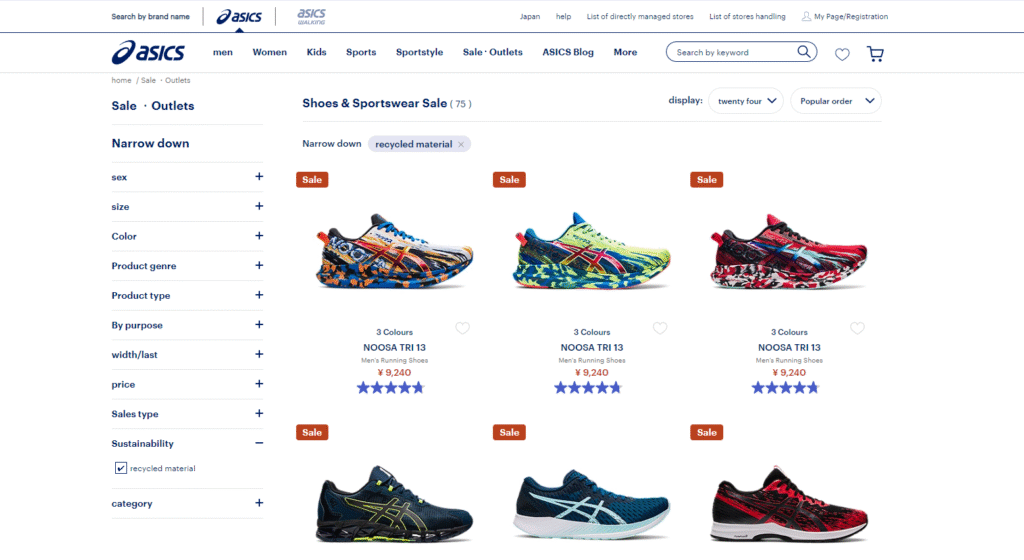Expand the Color filter section
The image size is (1024, 560).
(259, 236)
